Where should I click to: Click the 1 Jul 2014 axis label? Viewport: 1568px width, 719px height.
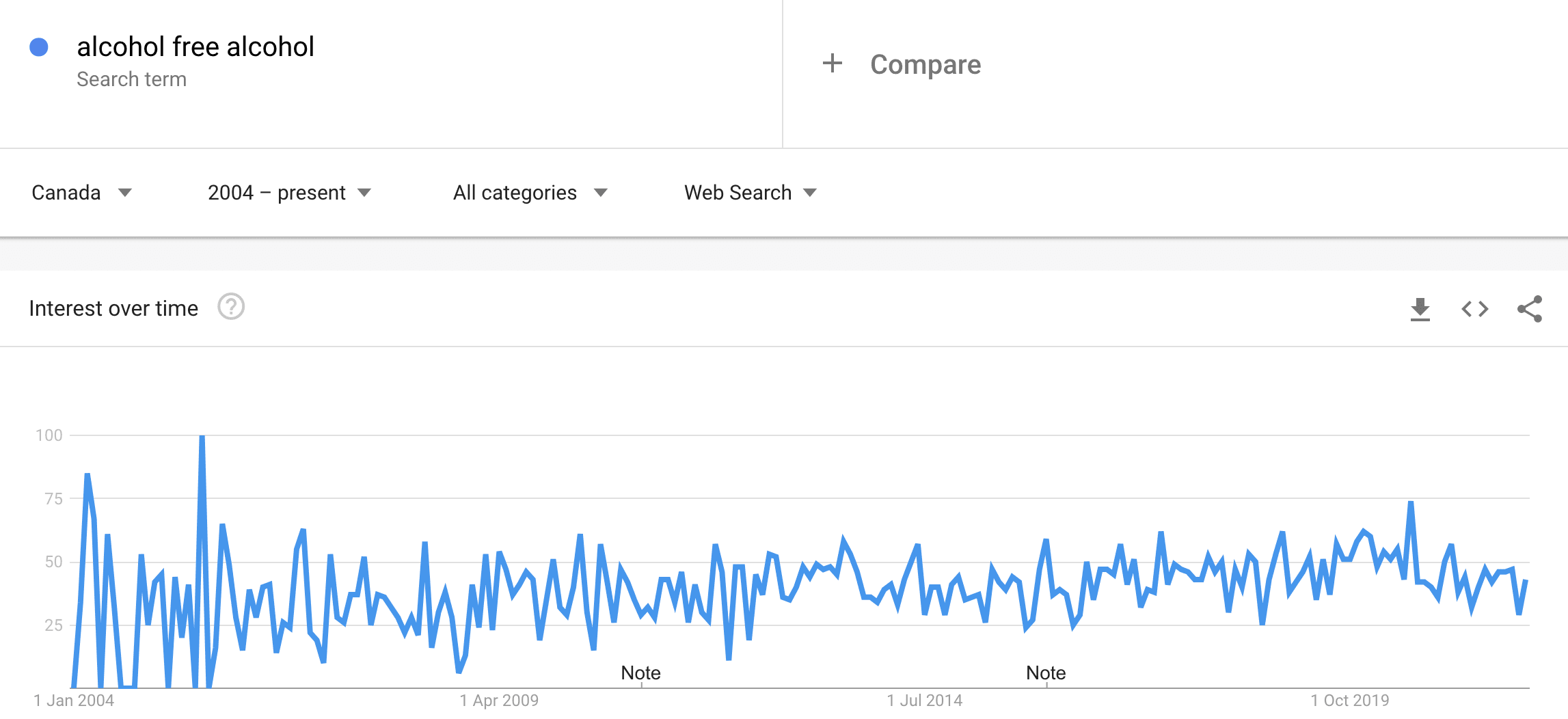(925, 701)
